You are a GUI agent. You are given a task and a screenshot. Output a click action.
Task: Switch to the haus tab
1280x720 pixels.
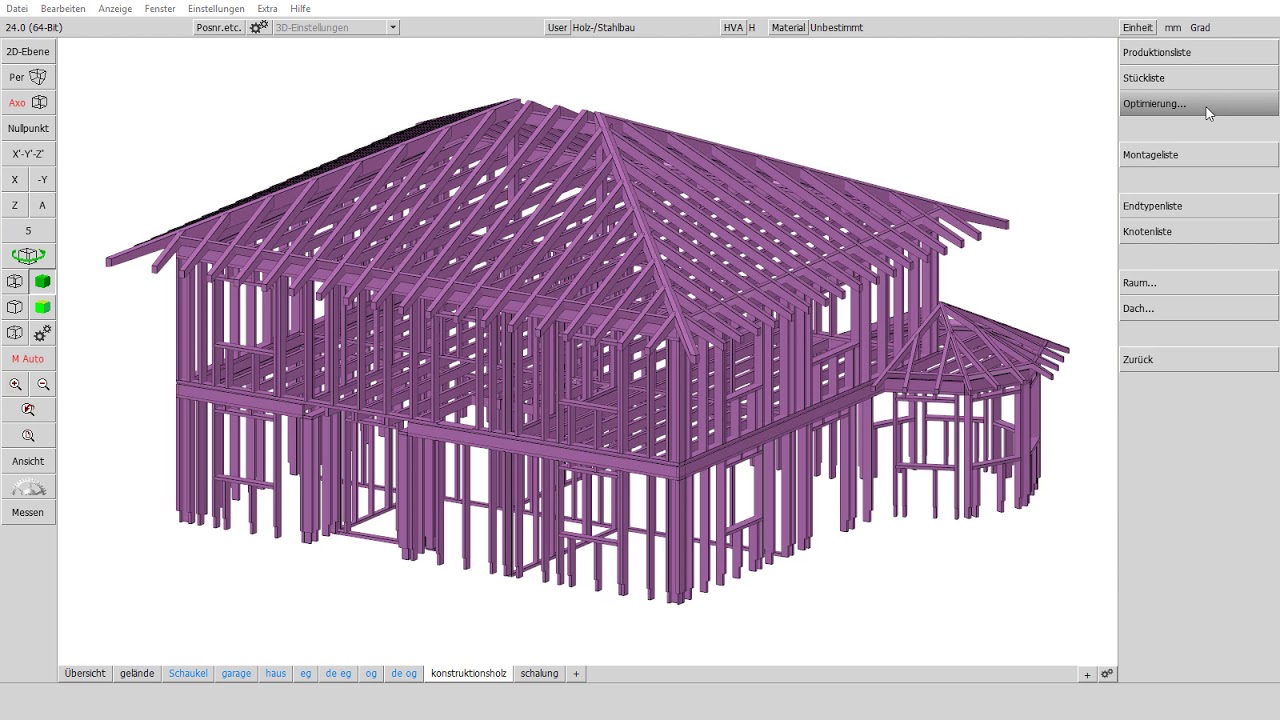276,674
